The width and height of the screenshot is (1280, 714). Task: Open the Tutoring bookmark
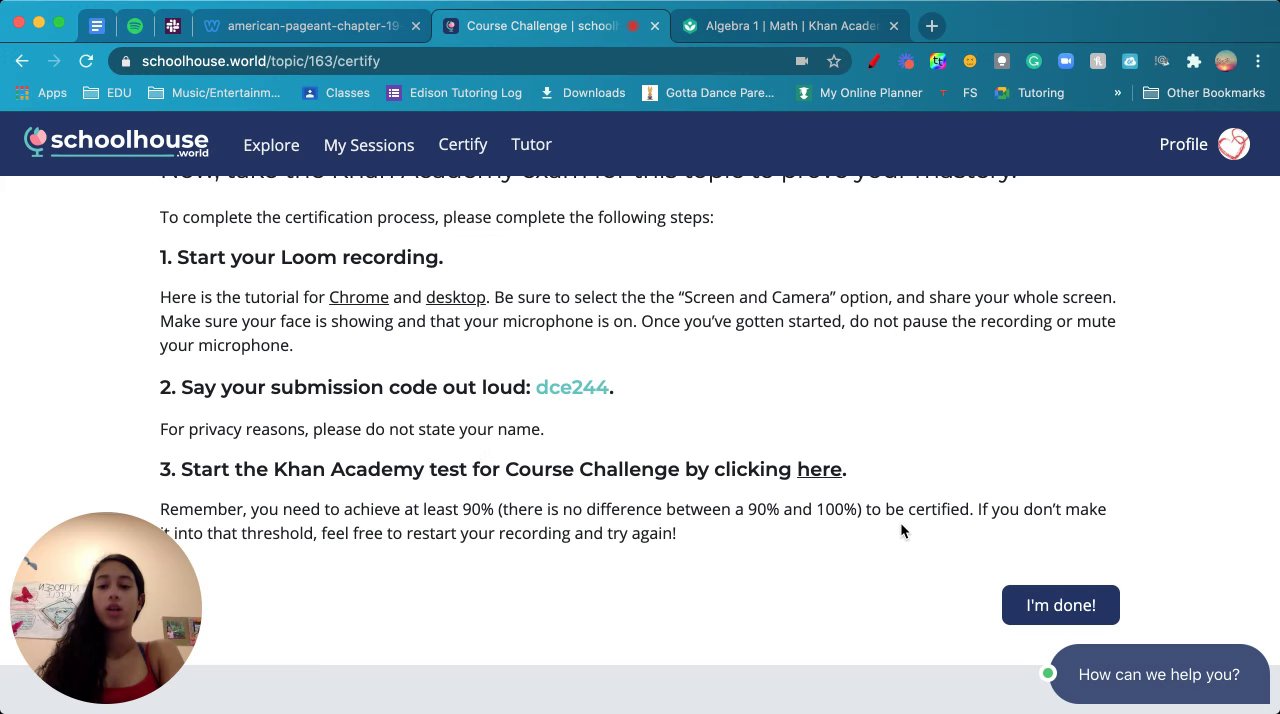pyautogui.click(x=1030, y=93)
